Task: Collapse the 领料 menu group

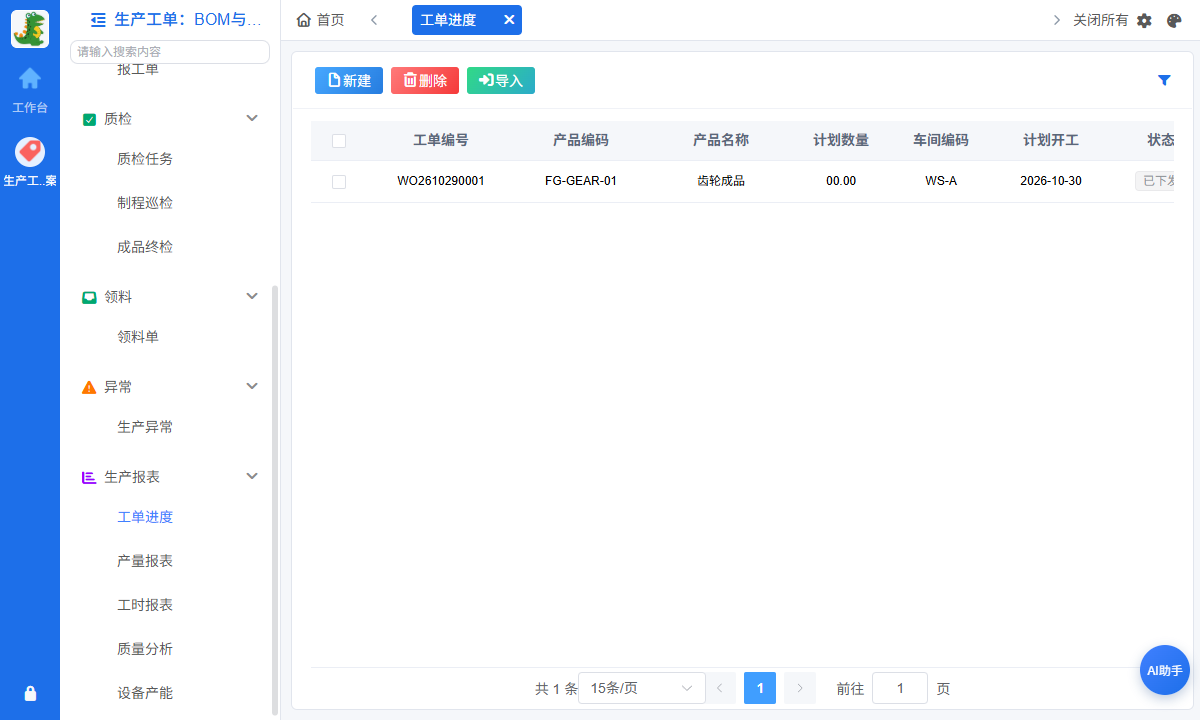Action: [x=252, y=296]
